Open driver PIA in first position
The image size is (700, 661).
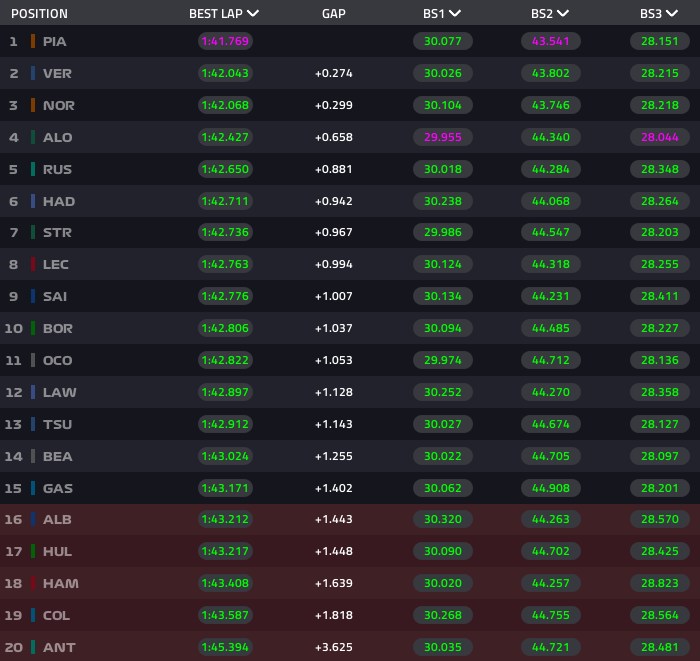click(54, 42)
